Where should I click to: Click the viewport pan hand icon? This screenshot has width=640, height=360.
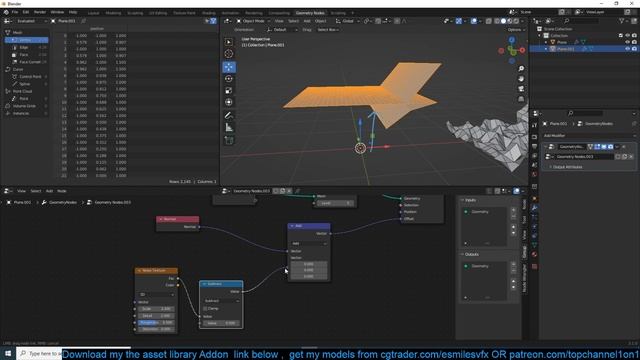521,79
